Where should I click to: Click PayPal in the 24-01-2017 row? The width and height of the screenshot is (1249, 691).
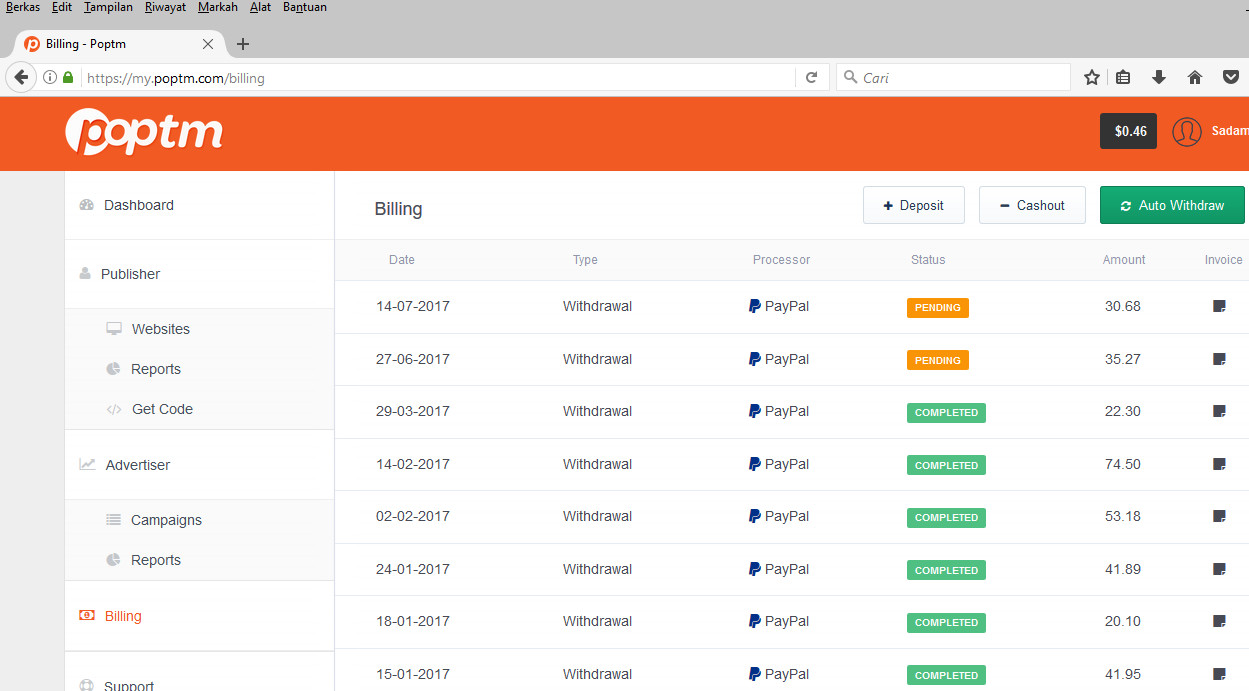click(779, 569)
